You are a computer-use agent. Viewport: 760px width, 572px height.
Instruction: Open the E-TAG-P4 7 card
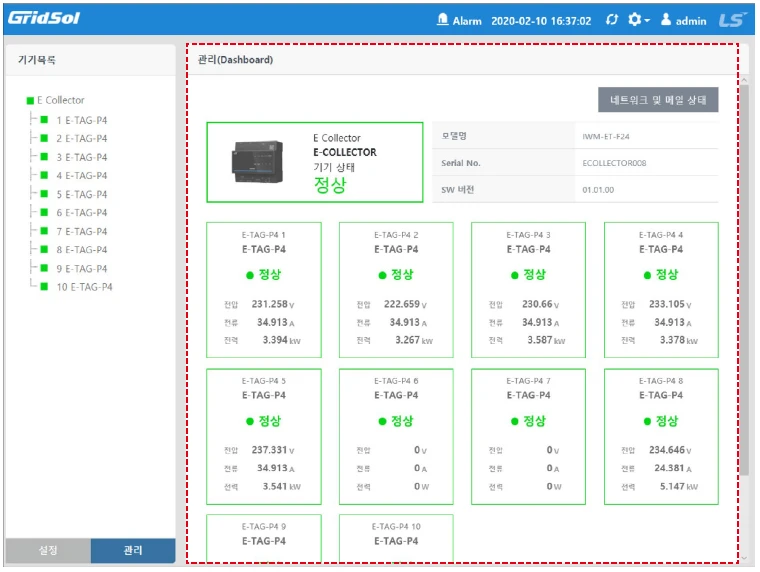pos(528,436)
